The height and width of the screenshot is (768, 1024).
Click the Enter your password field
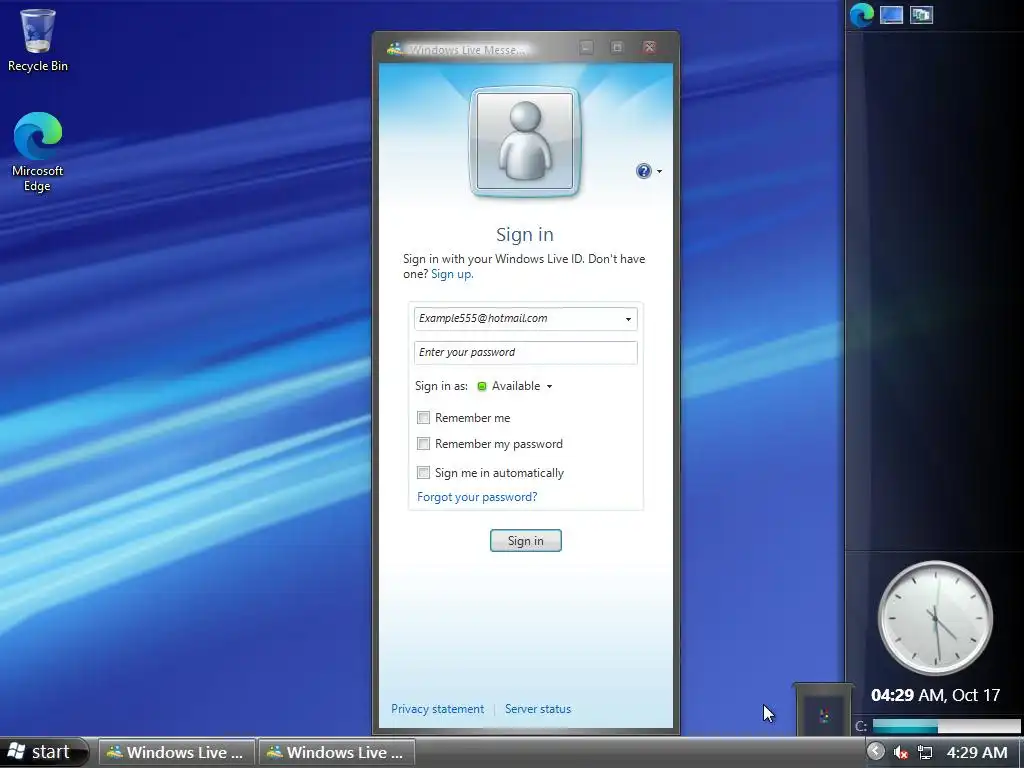526,353
